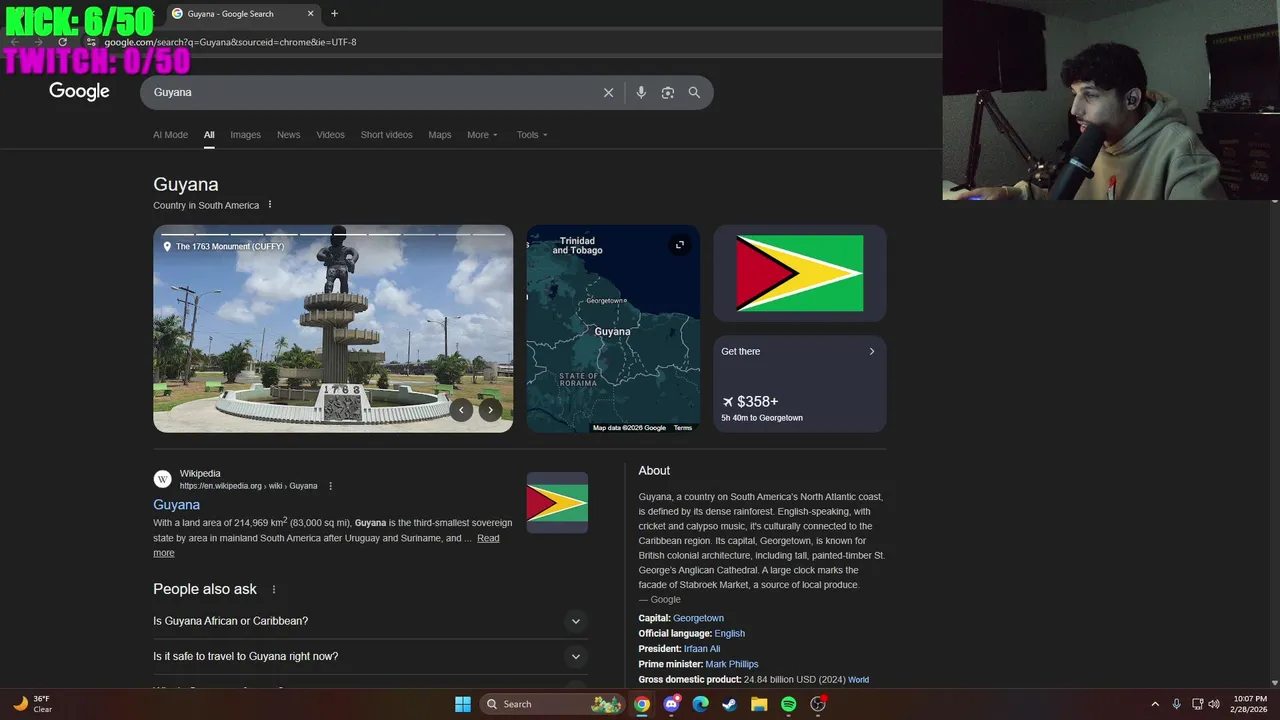The height and width of the screenshot is (720, 1280).
Task: Open the Georgetown capital link
Action: (x=698, y=618)
